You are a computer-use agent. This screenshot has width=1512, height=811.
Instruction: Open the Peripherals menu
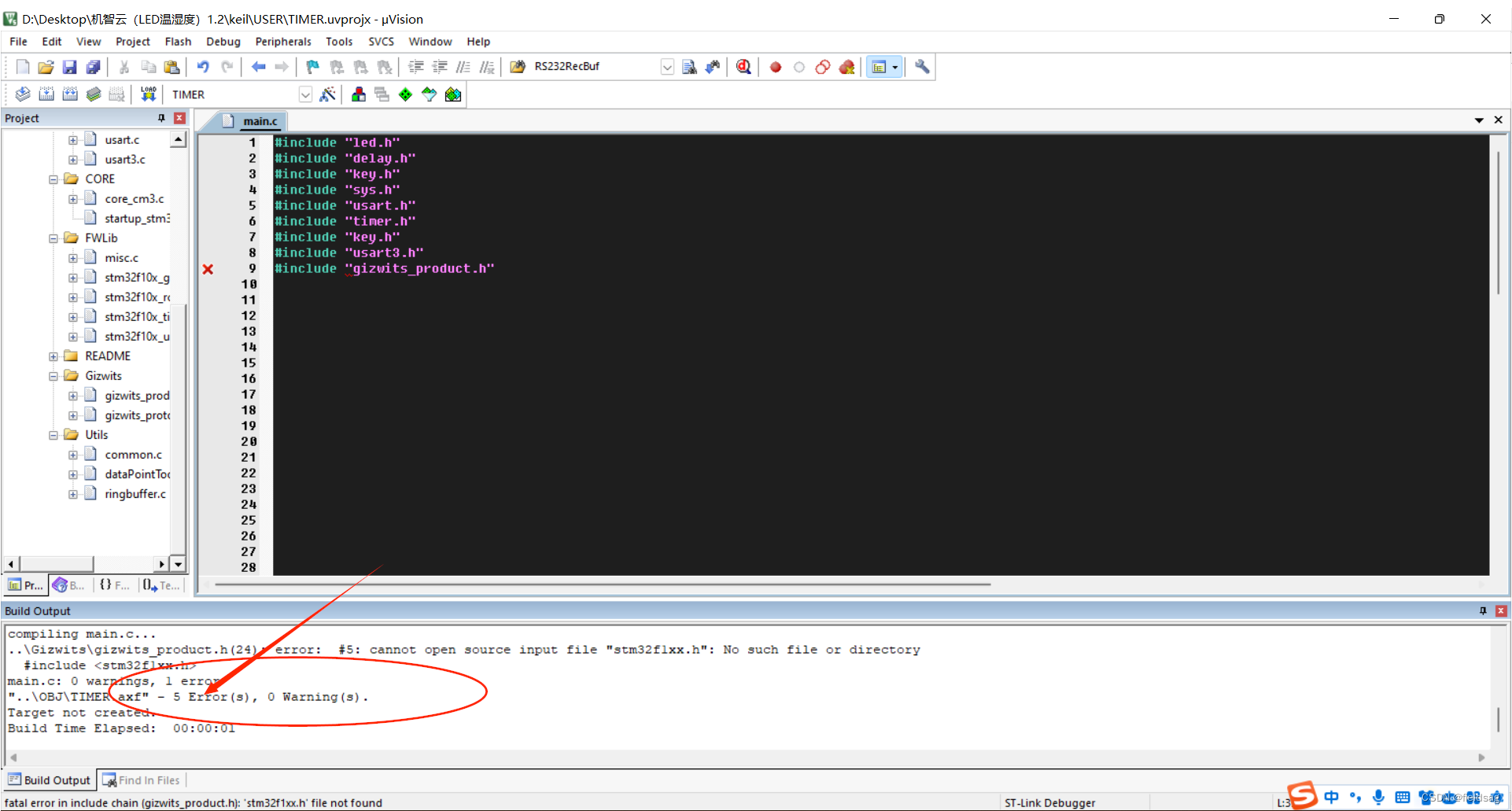pyautogui.click(x=283, y=42)
